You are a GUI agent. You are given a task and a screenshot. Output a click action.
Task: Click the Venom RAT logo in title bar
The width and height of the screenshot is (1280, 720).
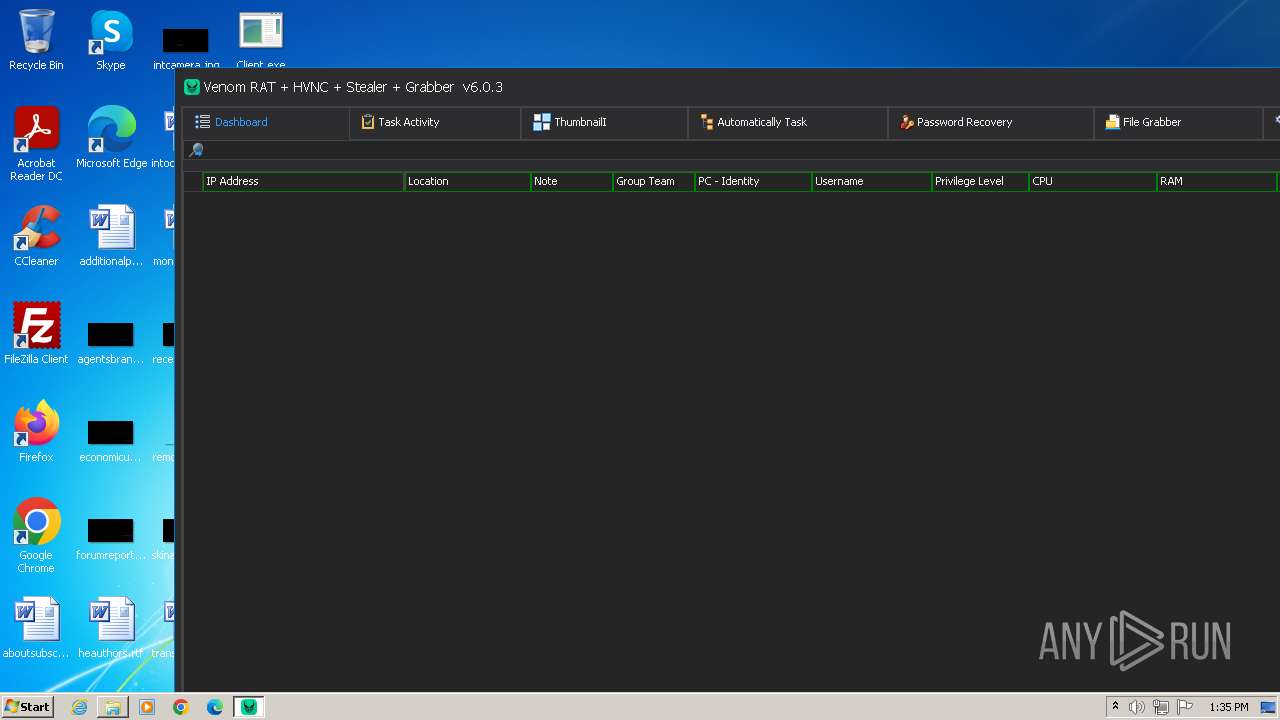tap(192, 87)
